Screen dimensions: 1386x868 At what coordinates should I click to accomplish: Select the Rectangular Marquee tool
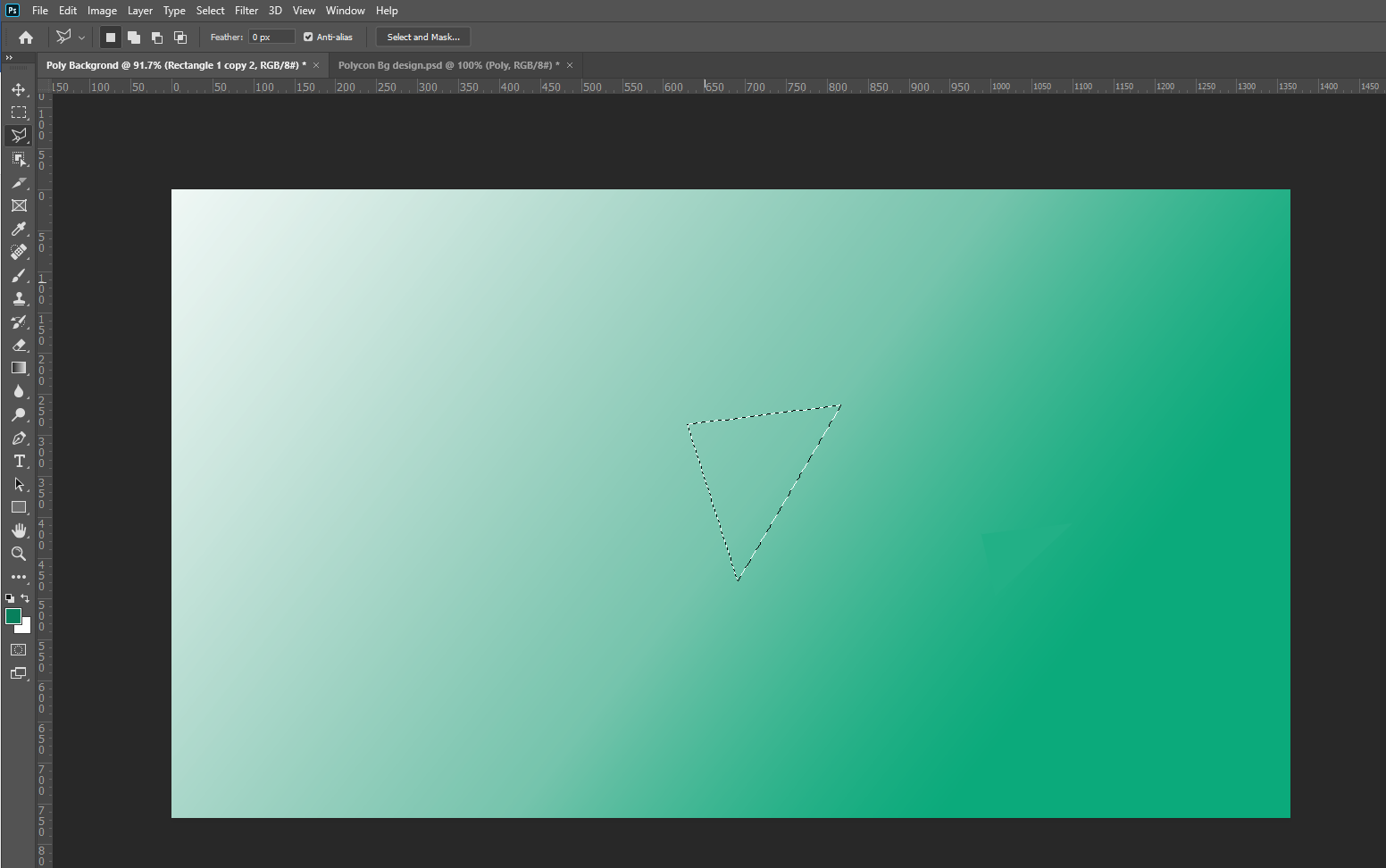click(19, 113)
